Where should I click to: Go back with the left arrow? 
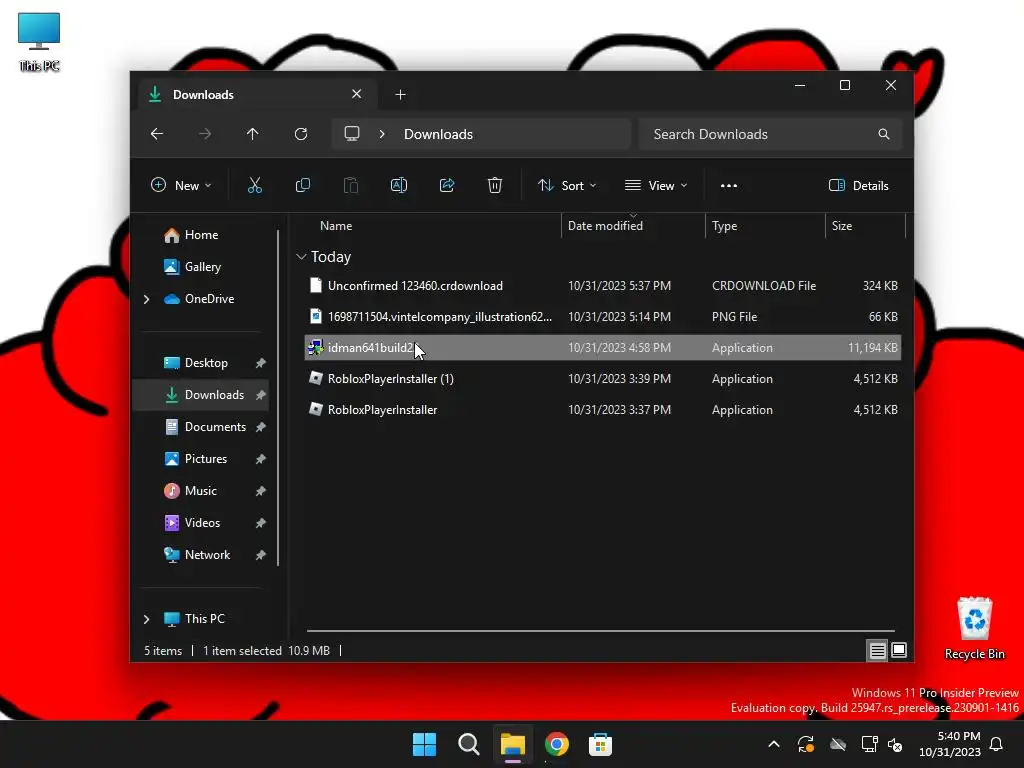pyautogui.click(x=157, y=134)
